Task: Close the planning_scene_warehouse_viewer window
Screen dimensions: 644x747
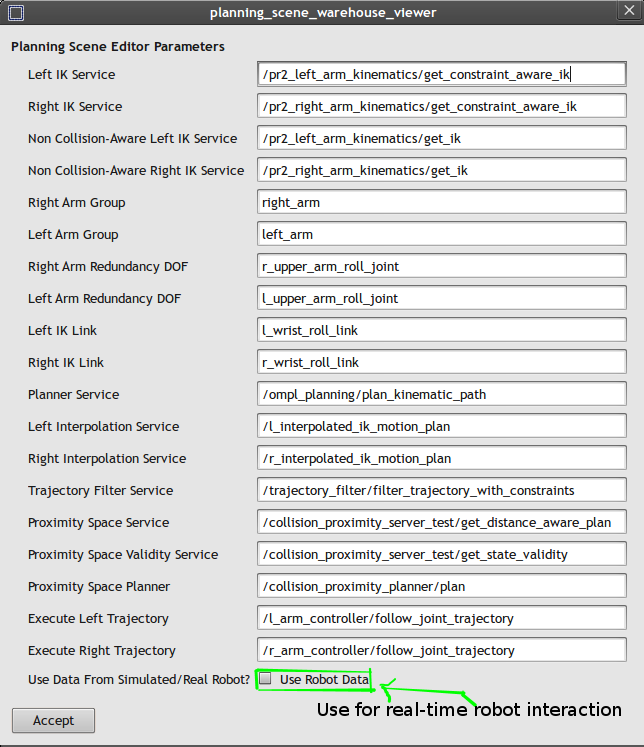Action: 629,12
